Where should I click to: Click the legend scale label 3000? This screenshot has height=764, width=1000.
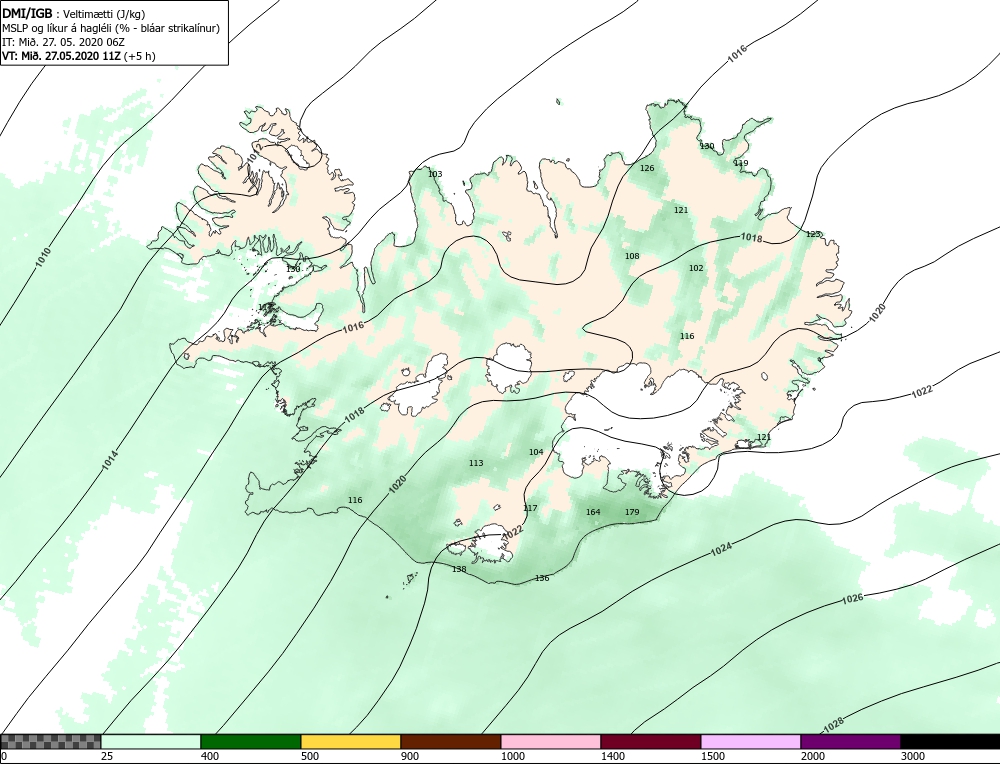click(912, 756)
